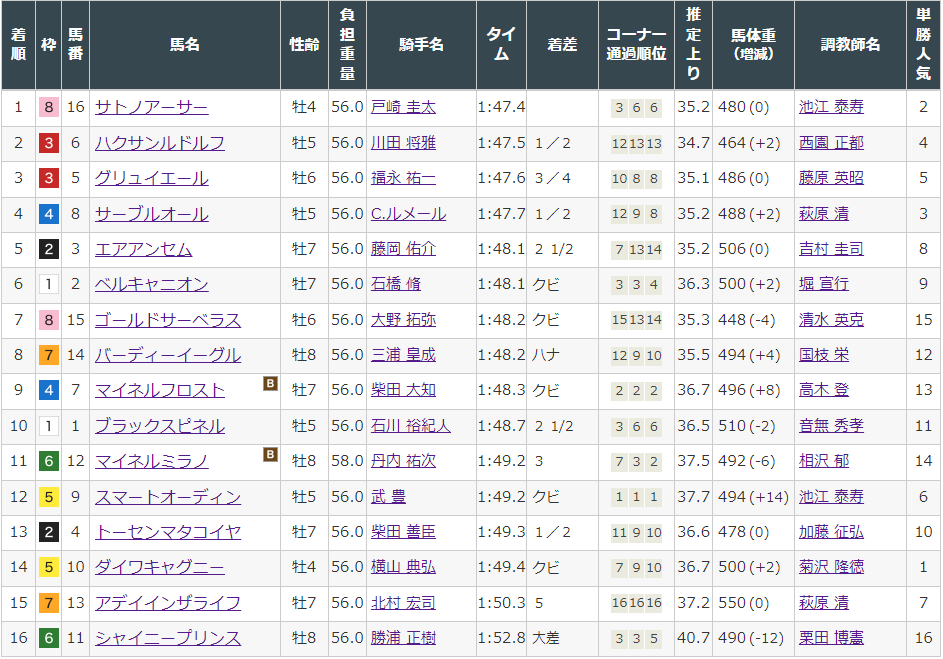Viewport: 943px width, 659px height.
Task: Click the 騎手名 column header
Action: click(x=421, y=44)
